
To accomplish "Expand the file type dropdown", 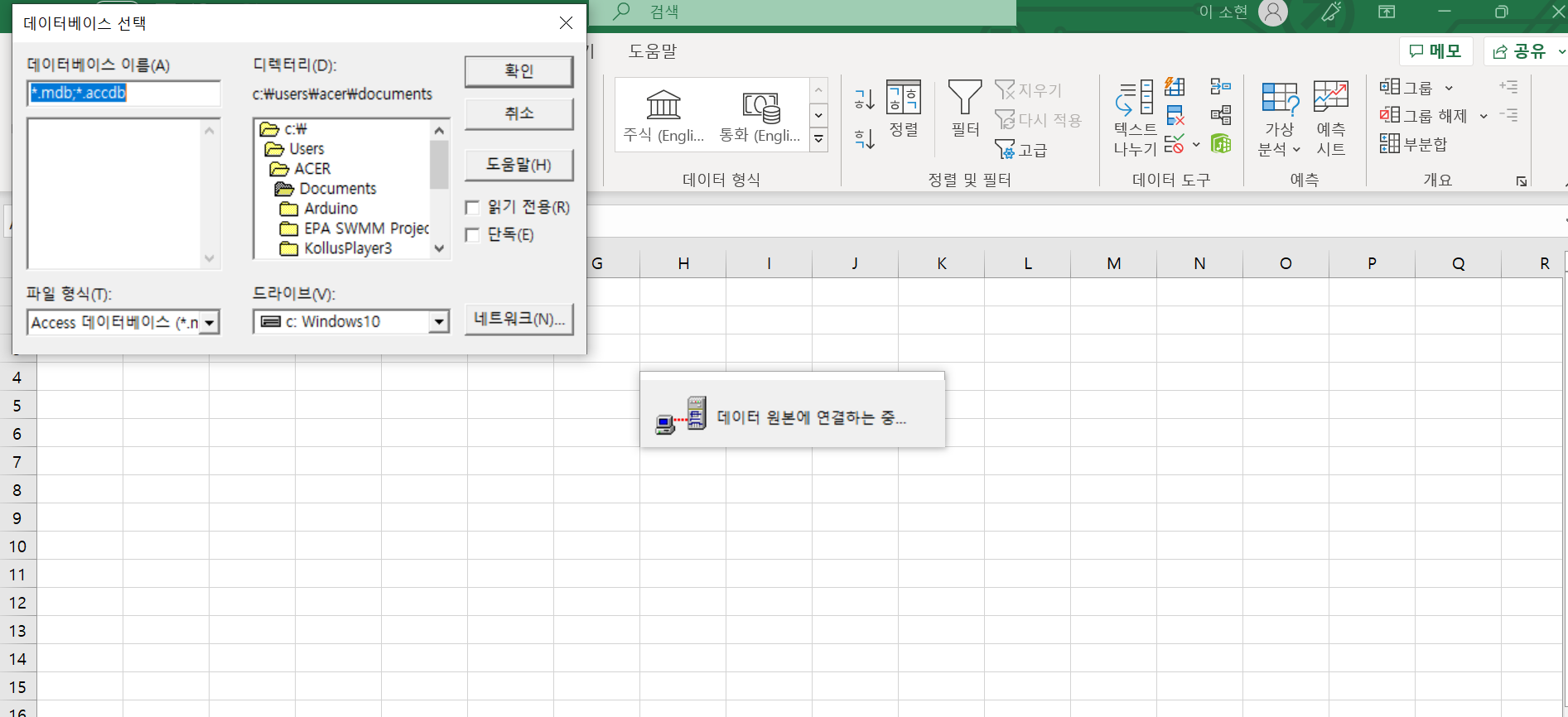I will click(210, 322).
